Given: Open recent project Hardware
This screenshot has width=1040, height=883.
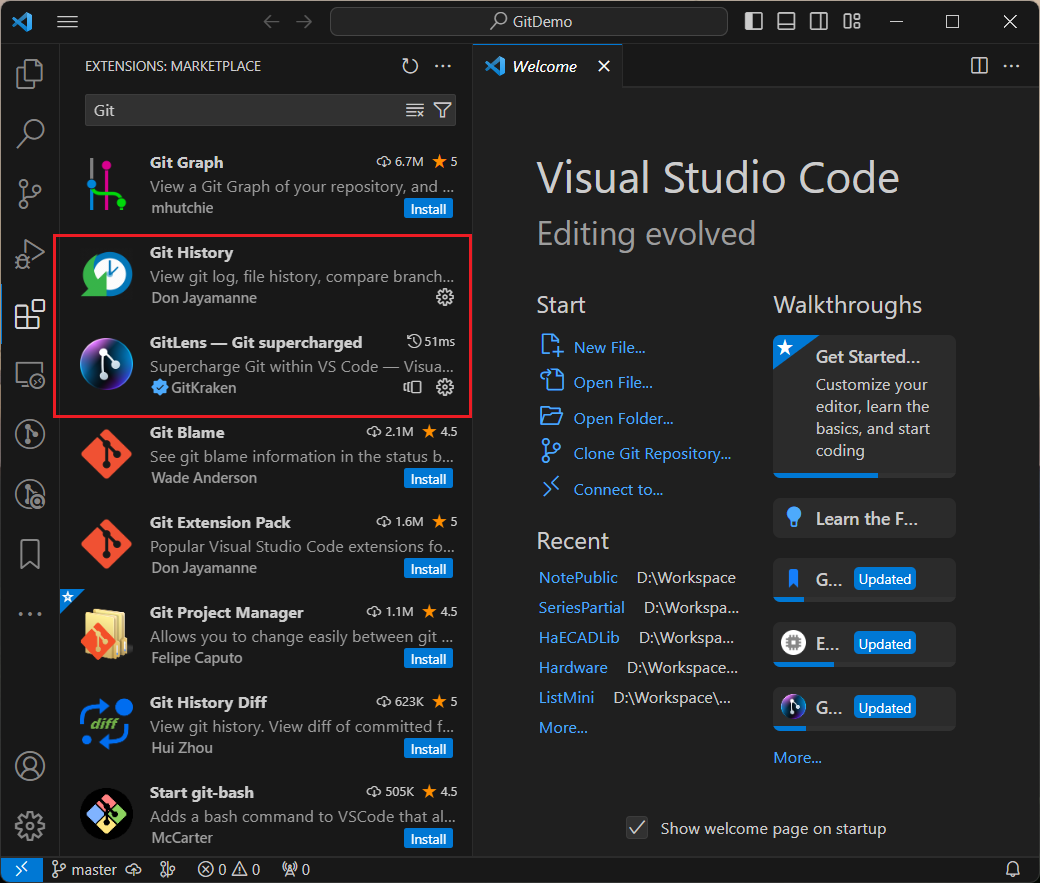Looking at the screenshot, I should coord(573,668).
